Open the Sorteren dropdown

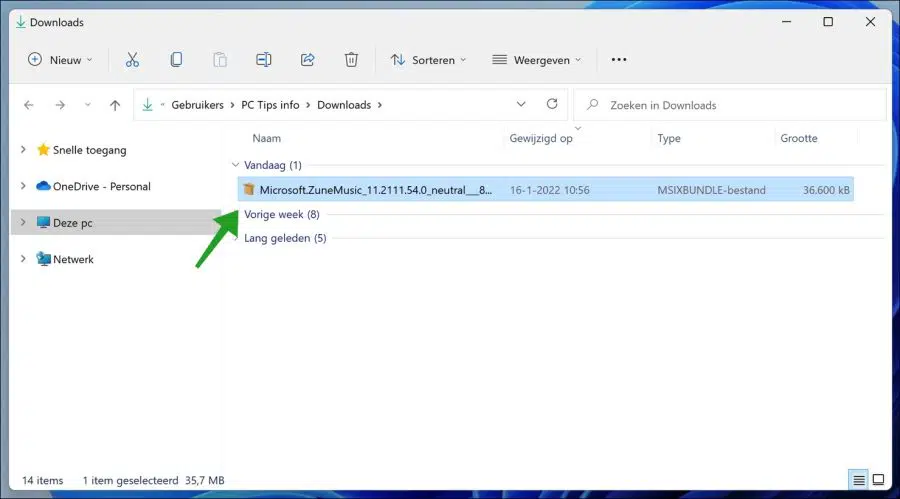click(428, 60)
